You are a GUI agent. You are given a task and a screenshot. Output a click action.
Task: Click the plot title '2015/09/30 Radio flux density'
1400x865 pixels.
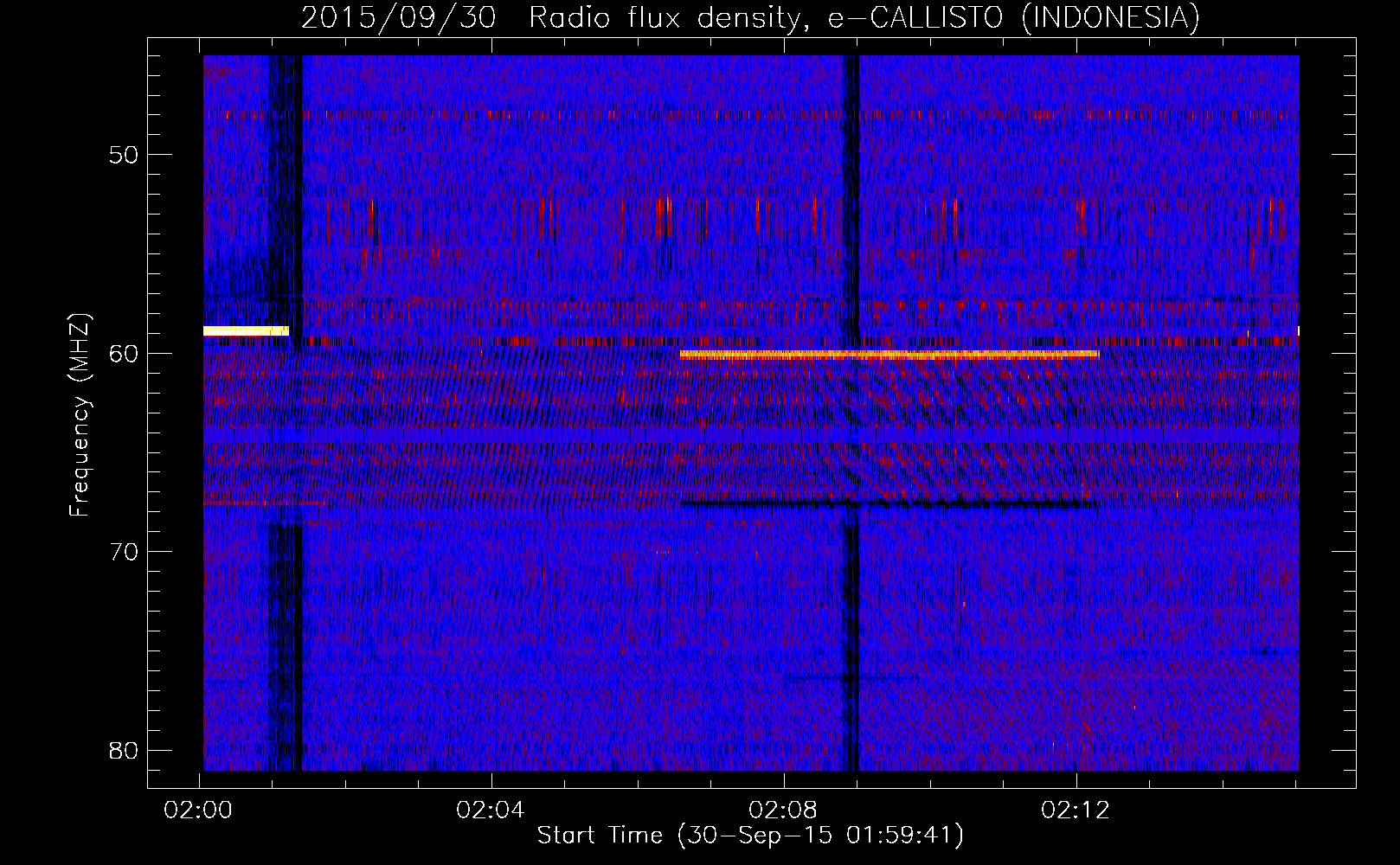(x=555, y=17)
